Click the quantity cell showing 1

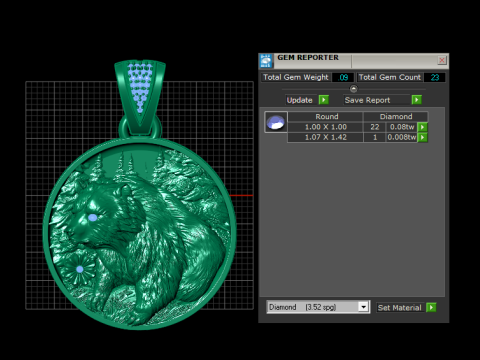pos(375,137)
